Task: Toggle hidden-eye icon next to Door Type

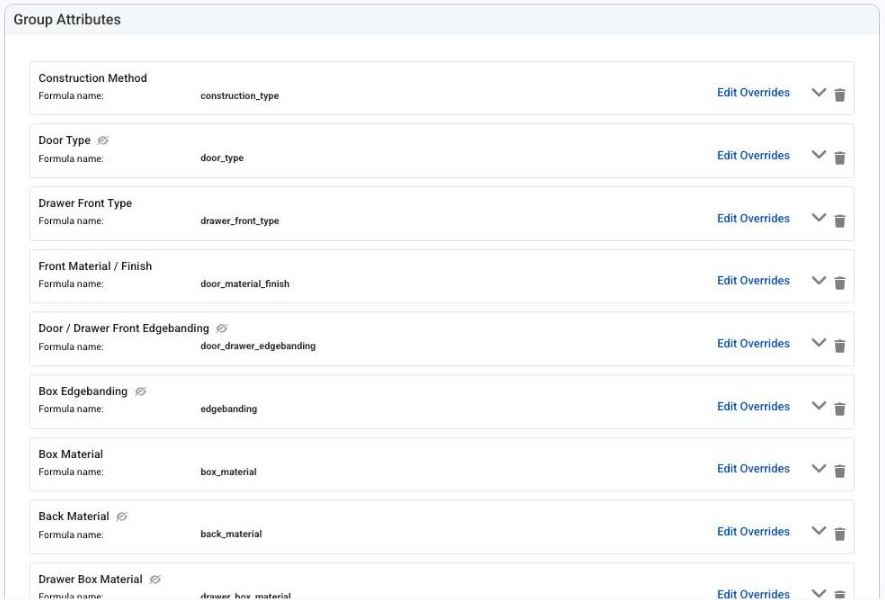Action: tap(103, 140)
